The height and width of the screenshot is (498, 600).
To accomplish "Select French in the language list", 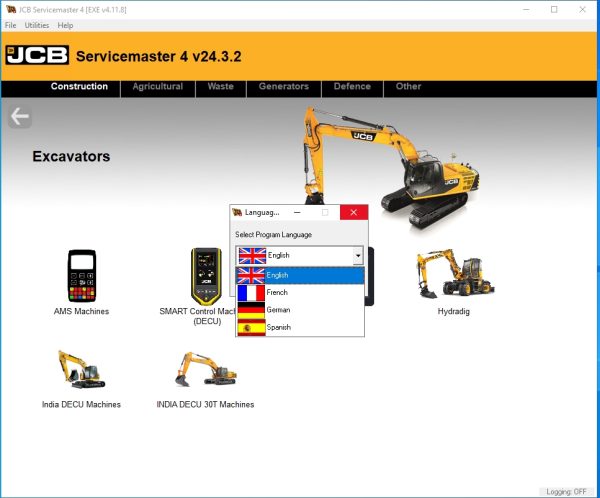I will click(x=300, y=293).
